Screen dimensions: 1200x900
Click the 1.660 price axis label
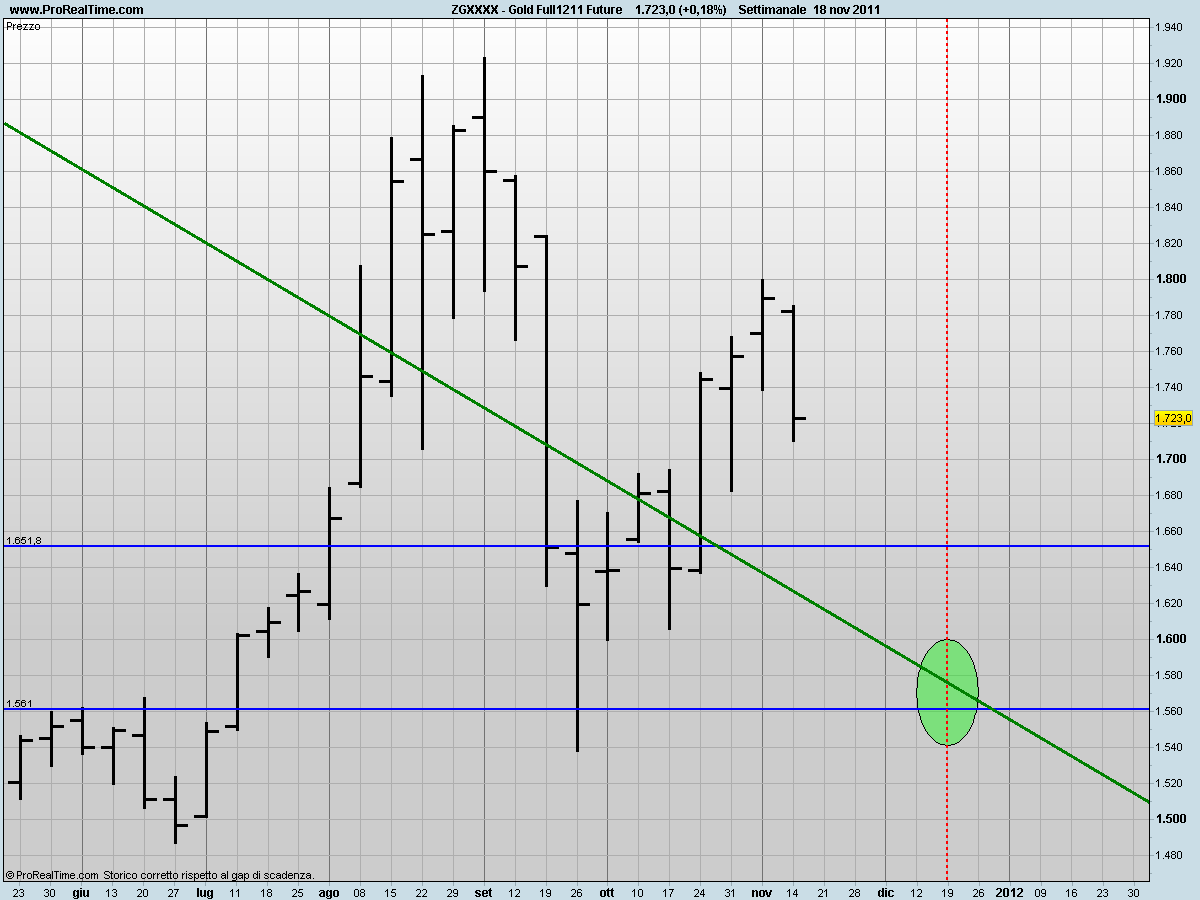(x=1170, y=531)
